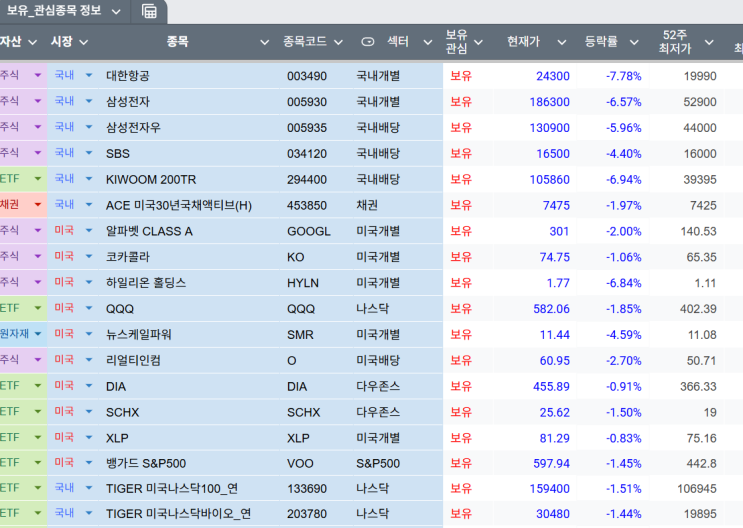
Task: Open asset dropdown for TIGER 미국나스닥100_연 row
Action: (x=38, y=488)
